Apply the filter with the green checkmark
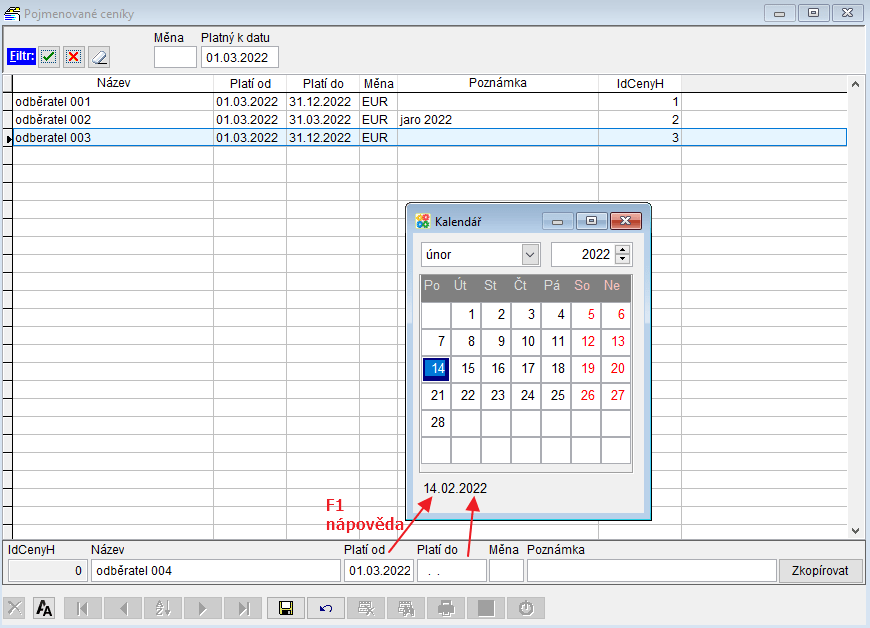 49,57
